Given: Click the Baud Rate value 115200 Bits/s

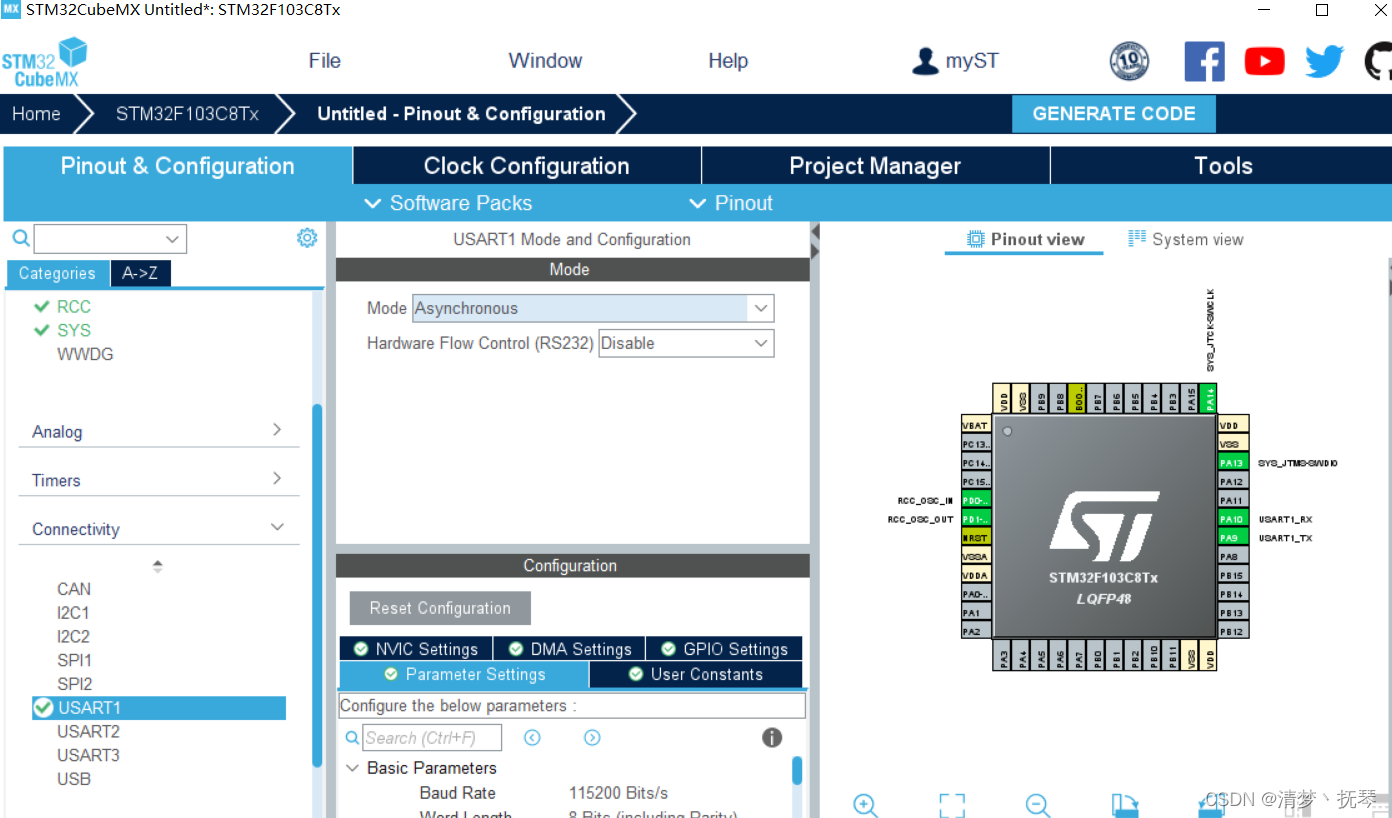Looking at the screenshot, I should click(618, 793).
